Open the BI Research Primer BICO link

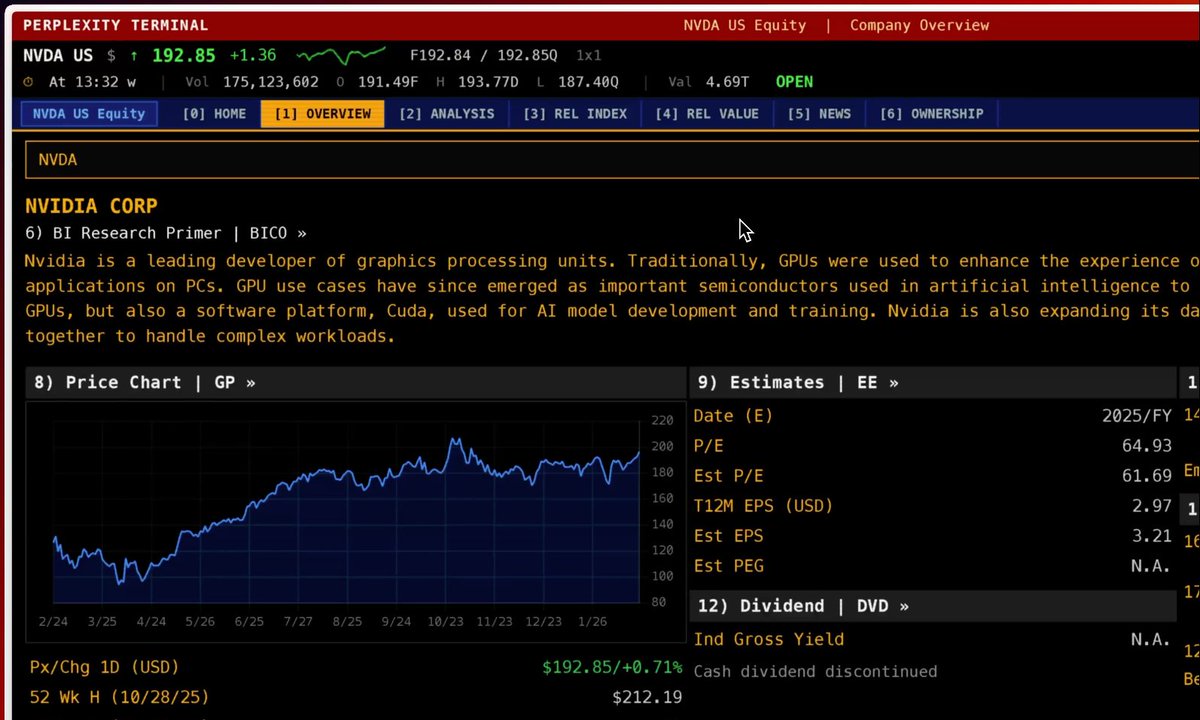166,233
